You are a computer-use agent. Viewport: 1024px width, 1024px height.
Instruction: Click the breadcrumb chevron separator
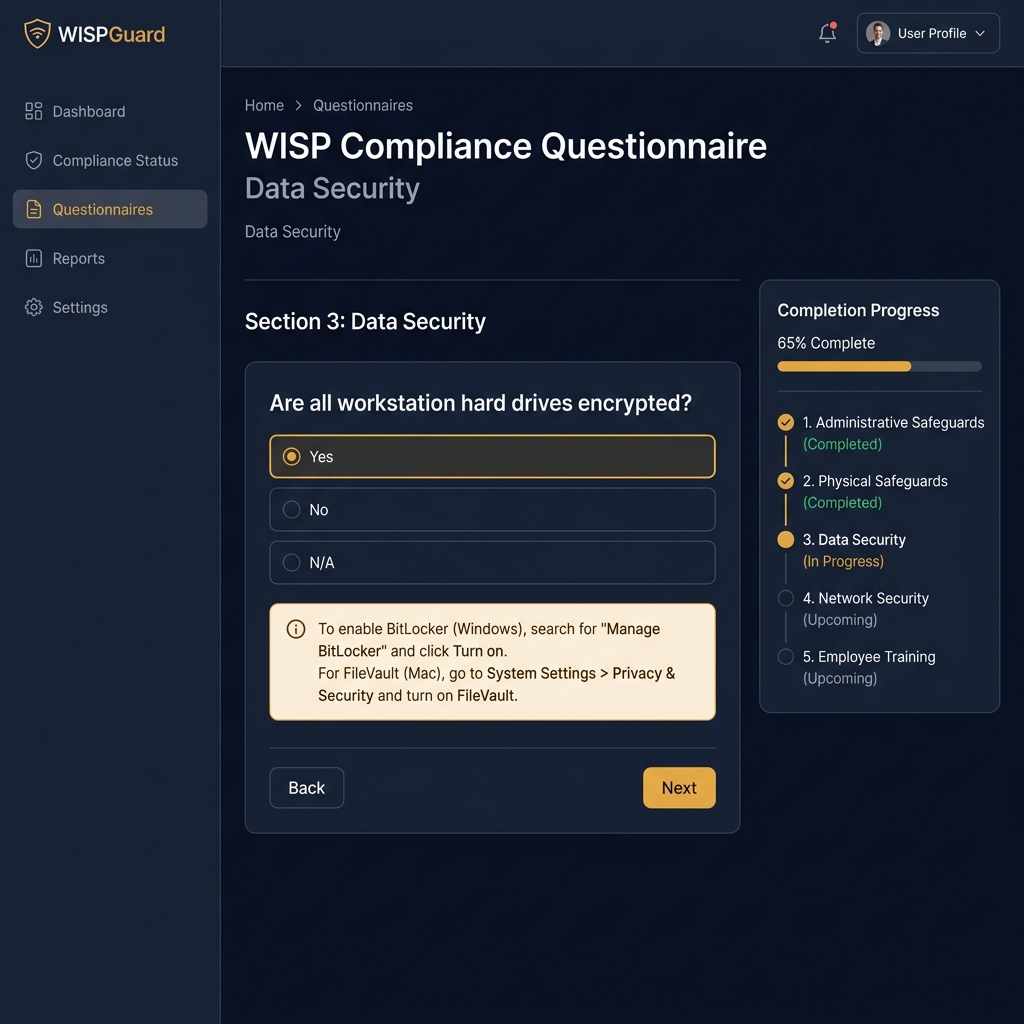click(298, 105)
